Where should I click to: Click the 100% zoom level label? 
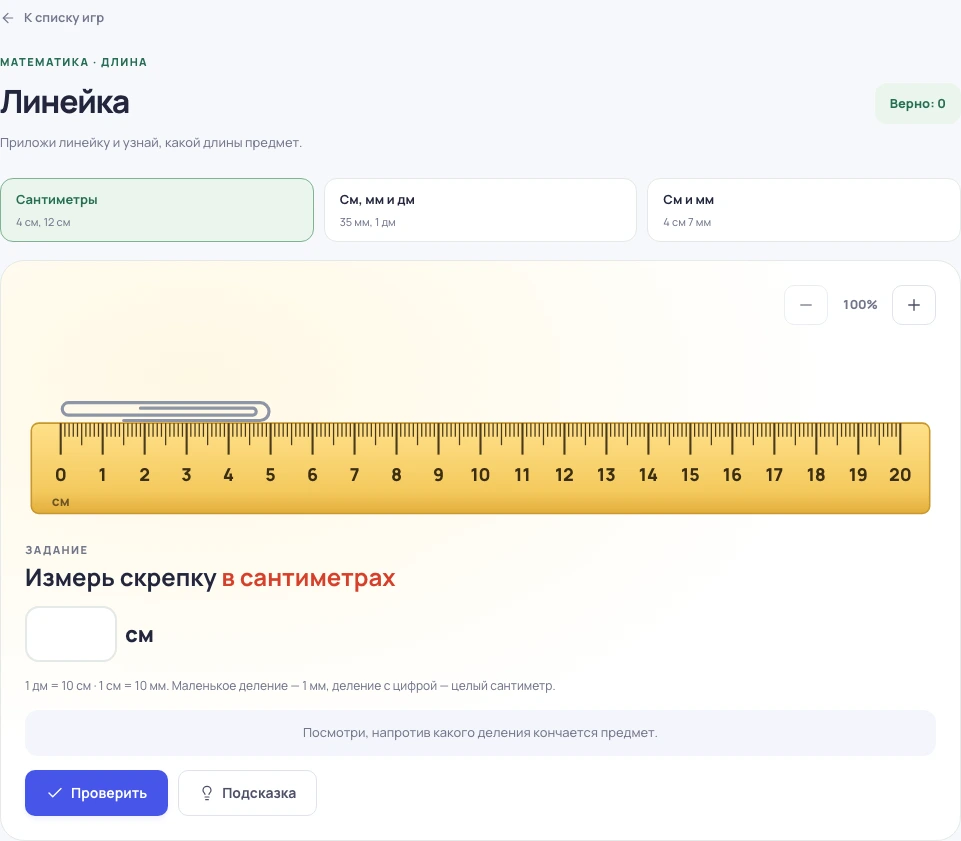pyautogui.click(x=860, y=305)
